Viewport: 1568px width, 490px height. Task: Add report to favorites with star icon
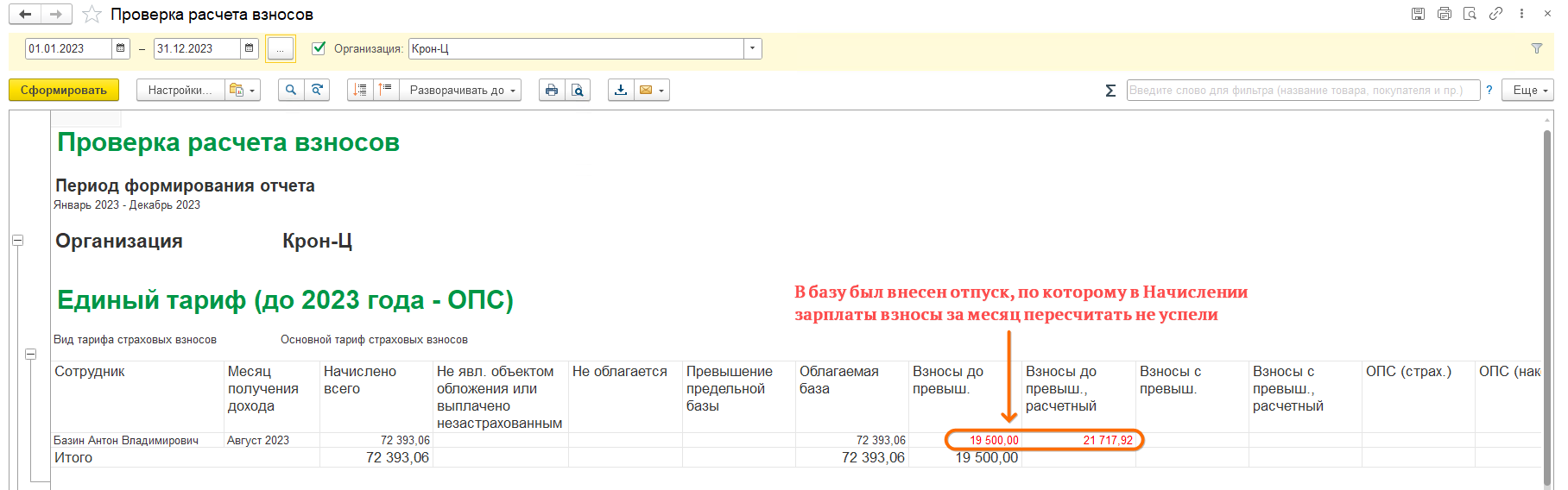92,15
